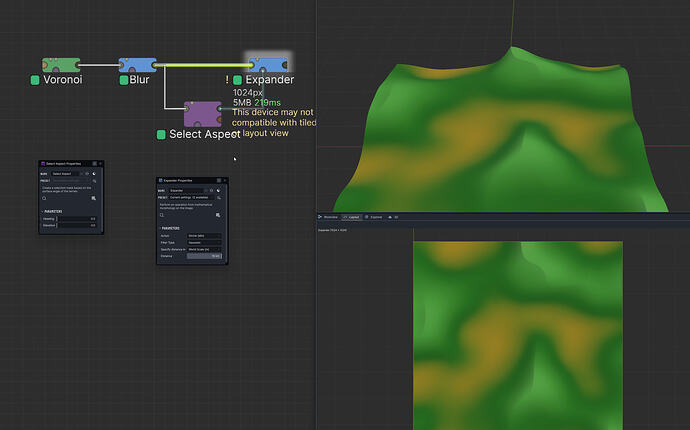Click the blue icon in Expander Properties title
690x430 pixels.
161,180
